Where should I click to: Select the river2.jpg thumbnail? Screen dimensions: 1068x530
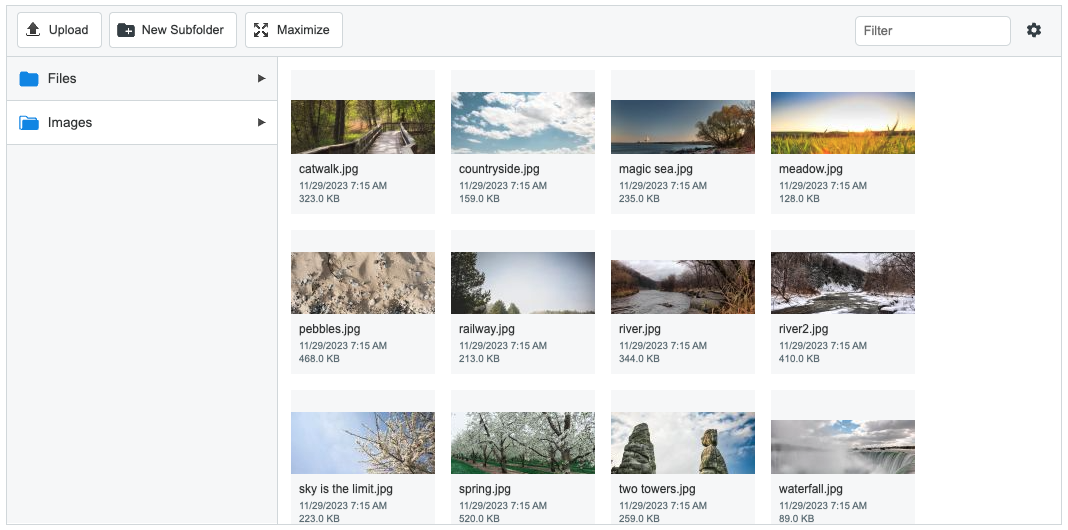[x=843, y=283]
